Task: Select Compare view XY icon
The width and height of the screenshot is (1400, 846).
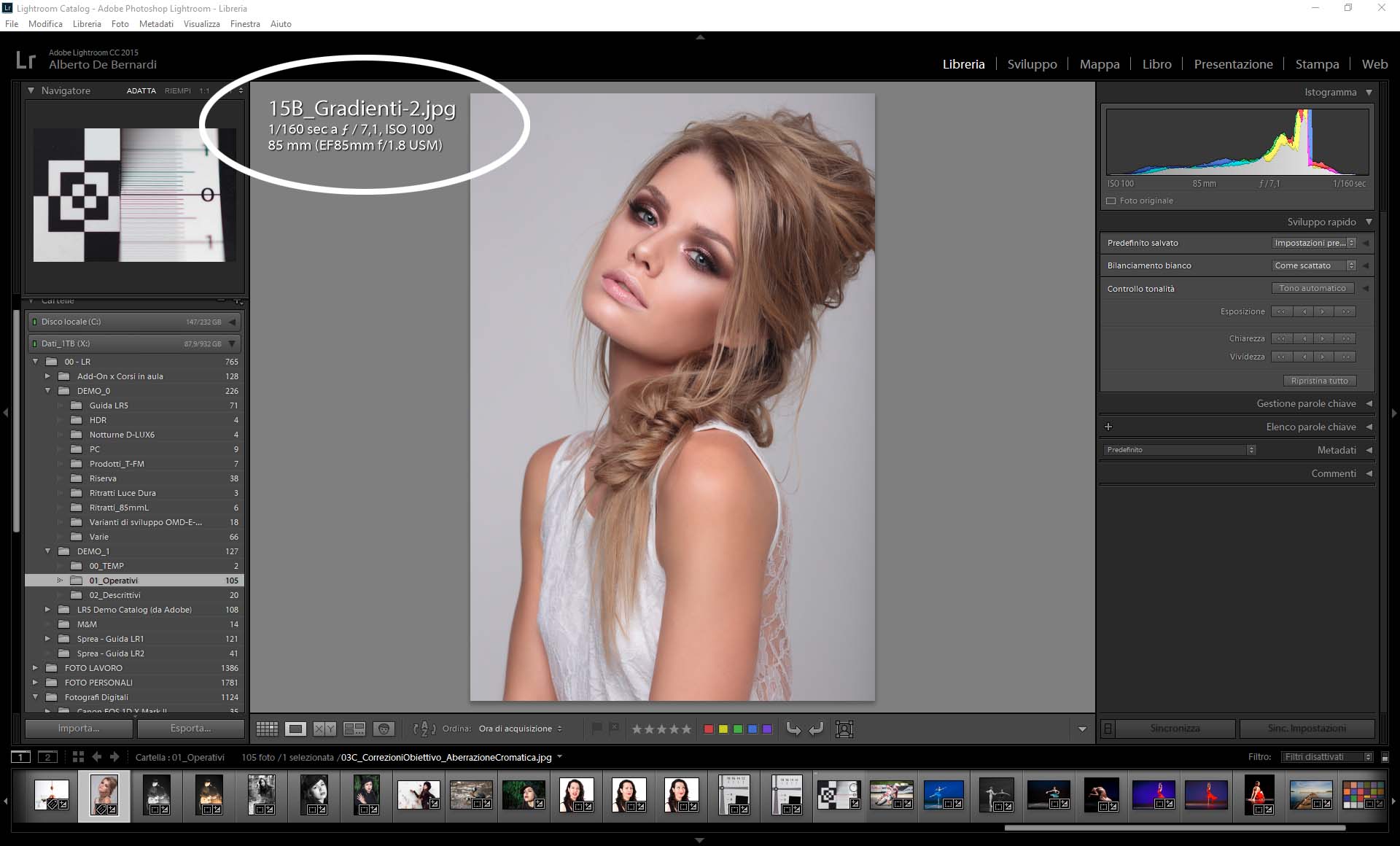Action: click(324, 729)
